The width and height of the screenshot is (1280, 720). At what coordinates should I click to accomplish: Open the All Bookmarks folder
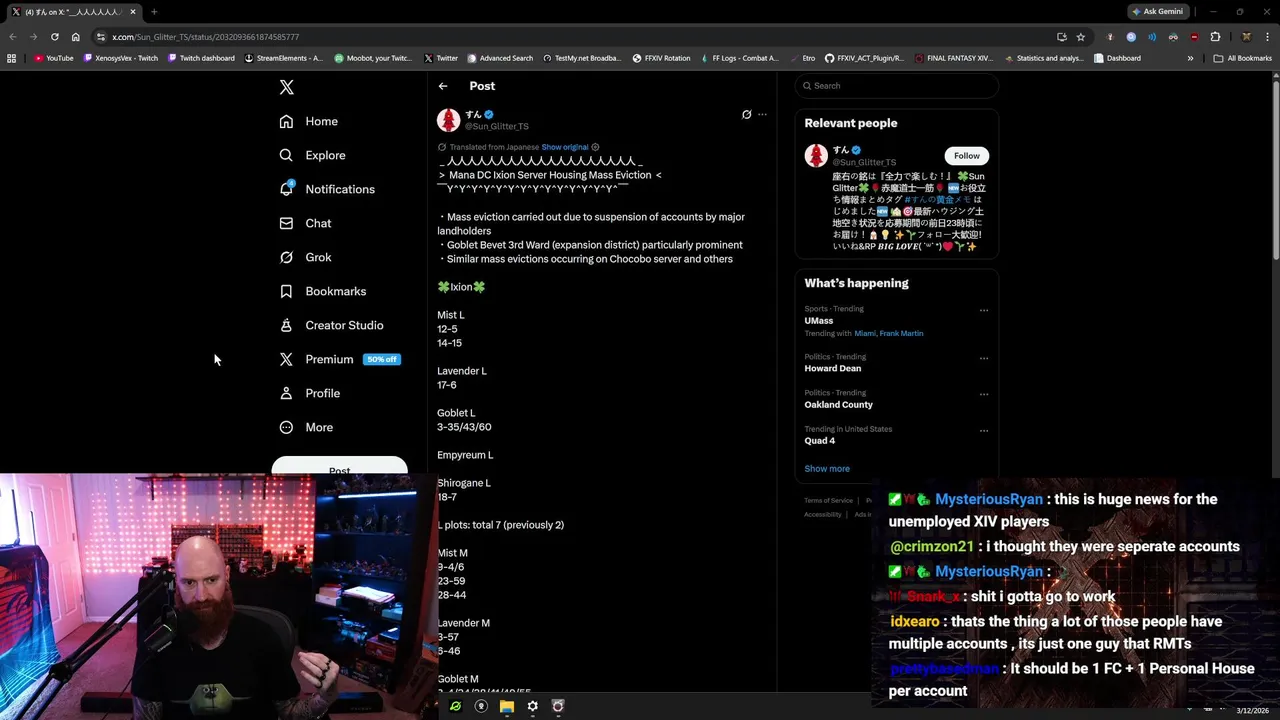[1242, 58]
